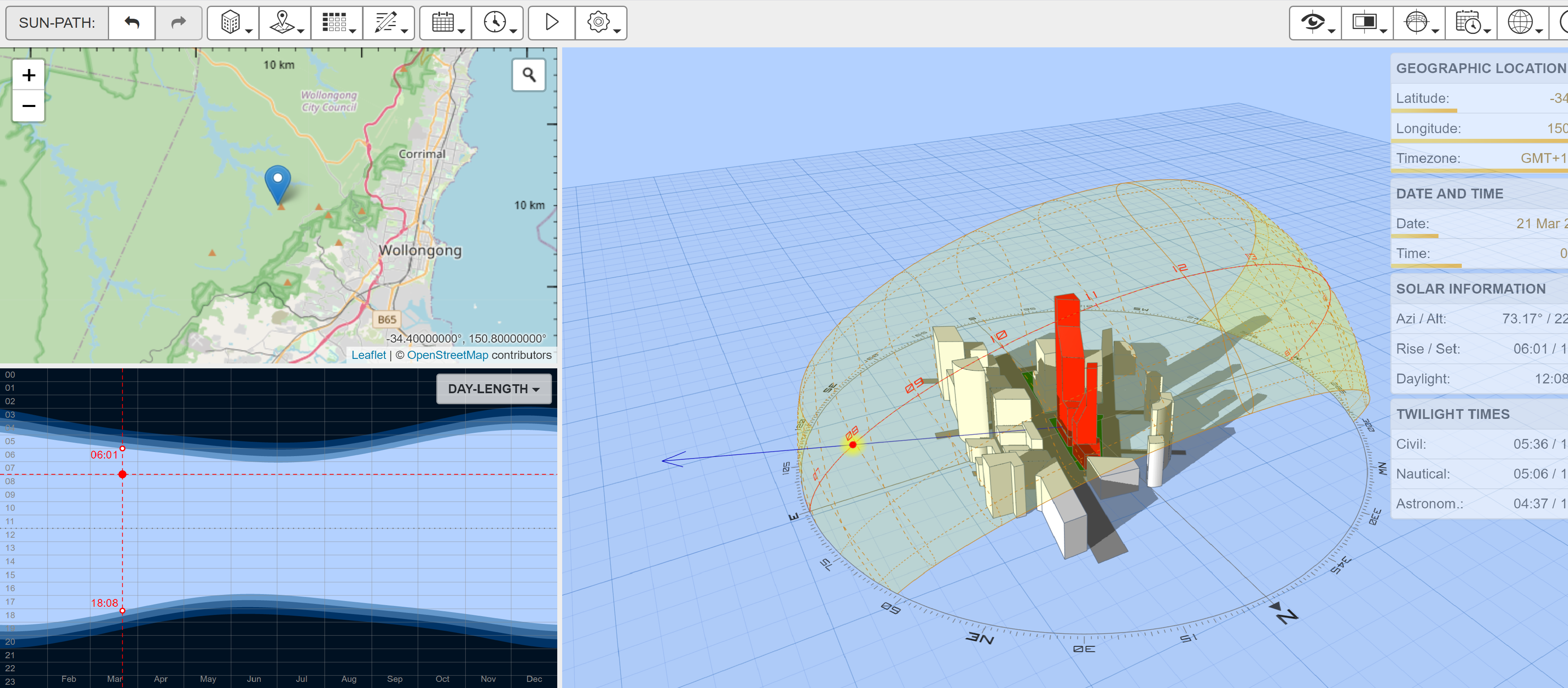1568x688 pixels.
Task: Click the Leaflet attribution link
Action: point(369,355)
